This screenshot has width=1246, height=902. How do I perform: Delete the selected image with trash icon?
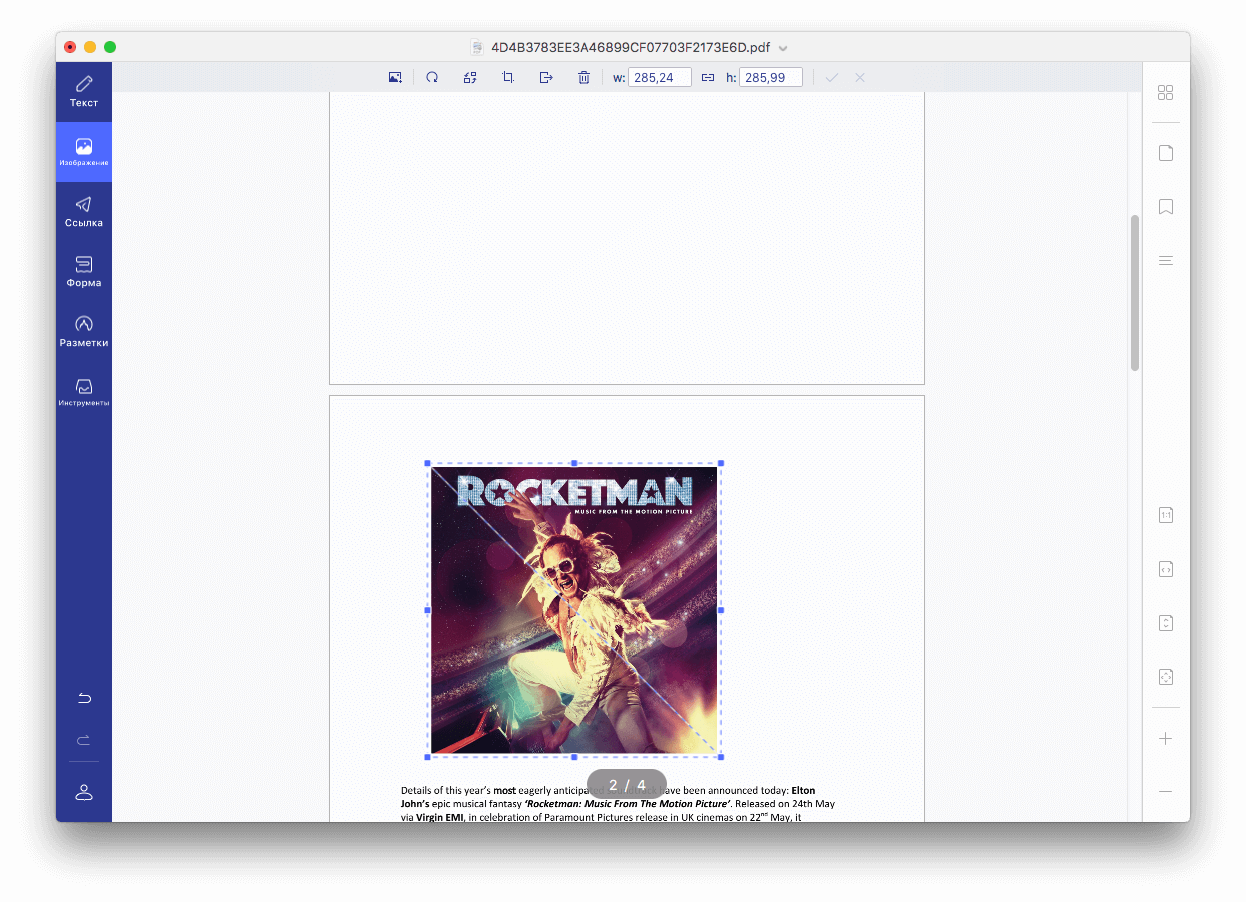point(584,77)
